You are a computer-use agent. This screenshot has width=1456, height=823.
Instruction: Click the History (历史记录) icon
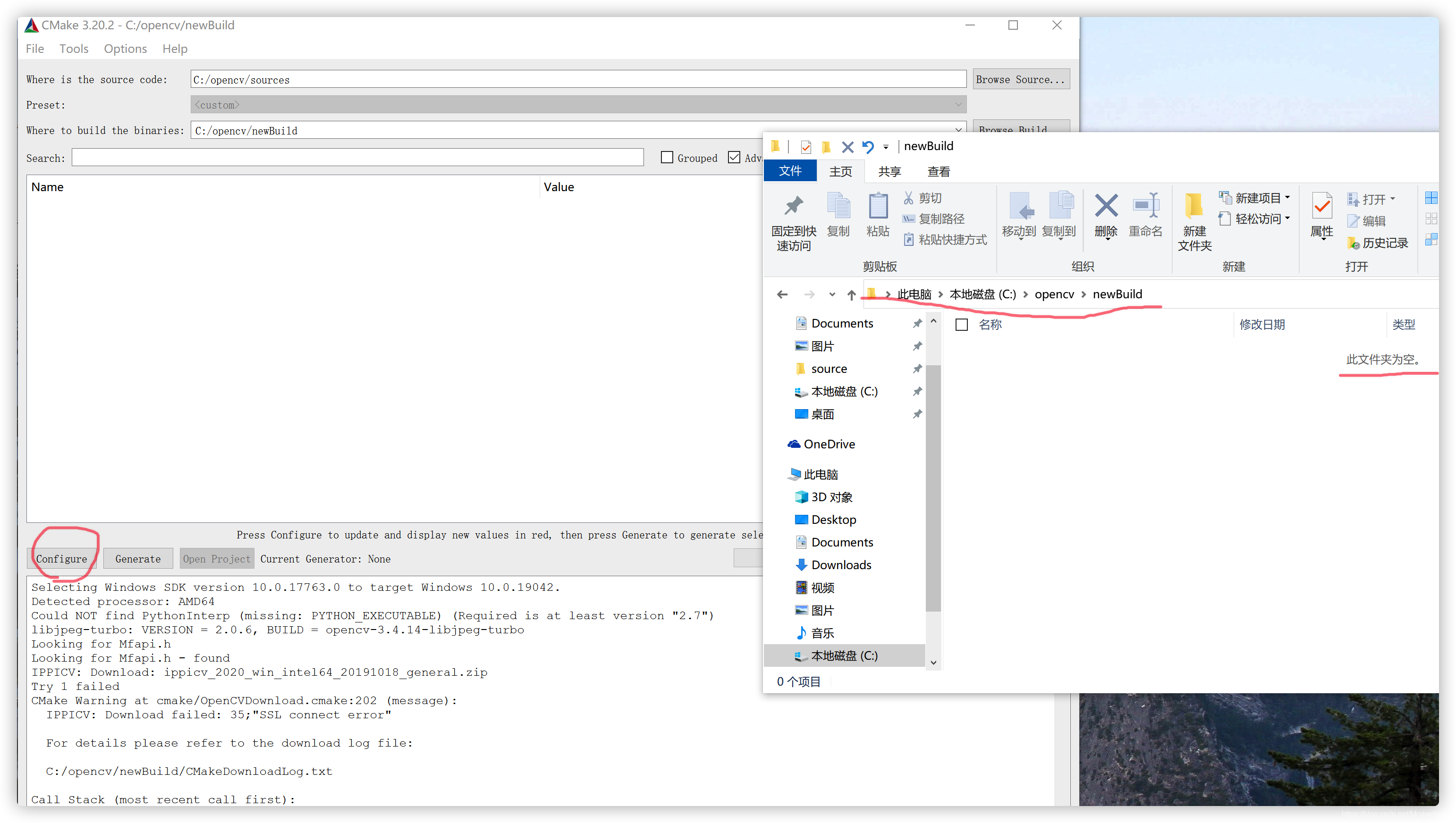(x=1353, y=243)
